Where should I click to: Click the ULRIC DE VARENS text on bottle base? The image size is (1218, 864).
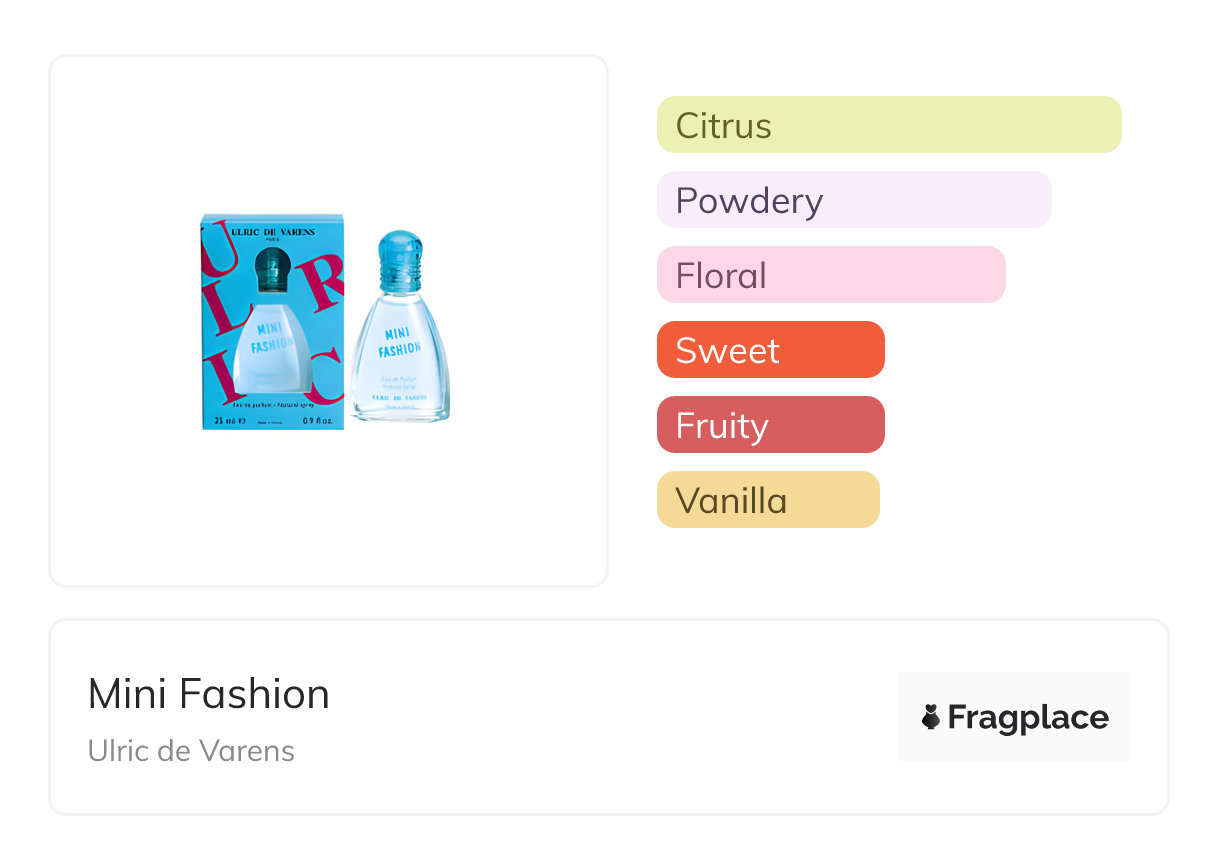[x=399, y=397]
